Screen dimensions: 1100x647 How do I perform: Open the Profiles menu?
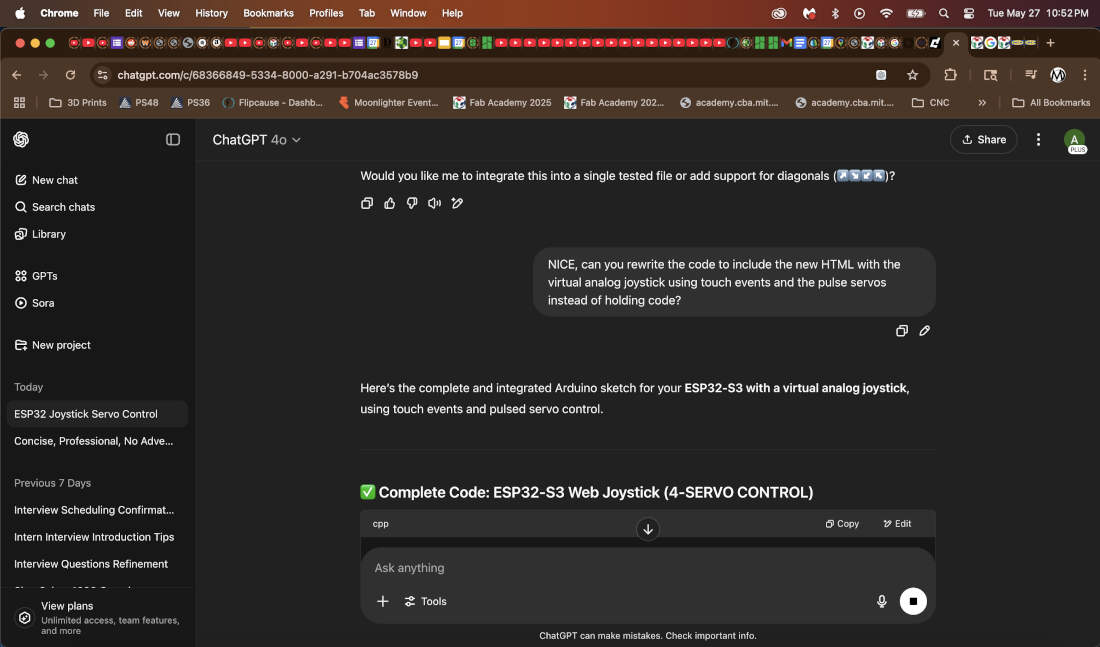(x=326, y=13)
